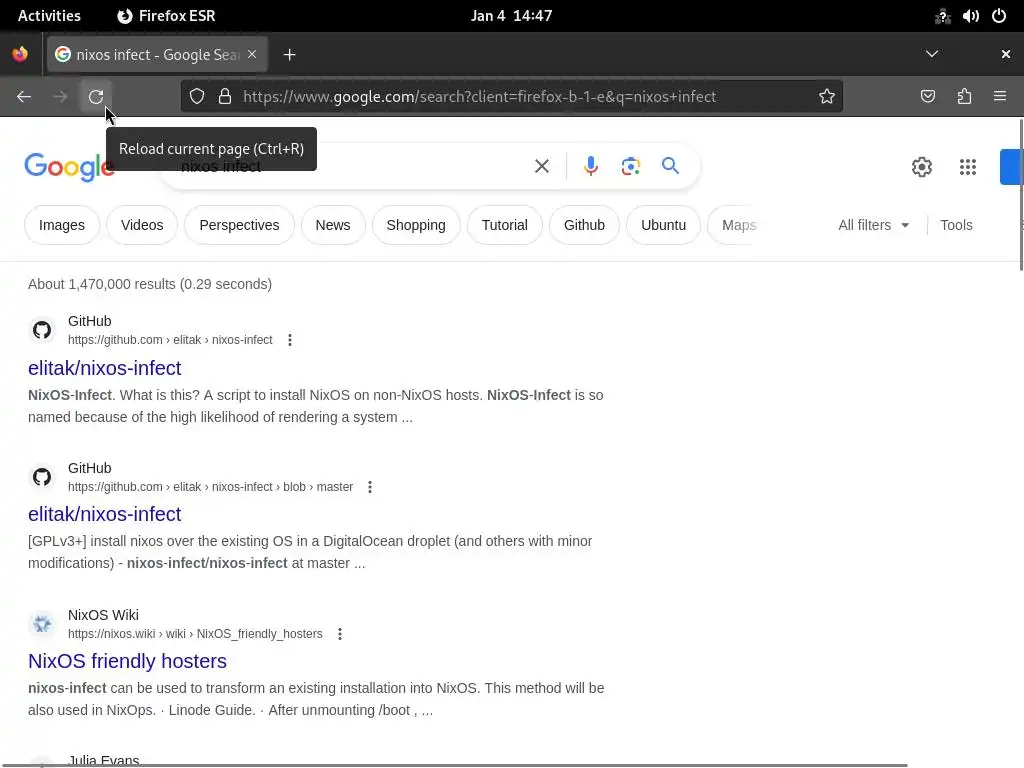The height and width of the screenshot is (768, 1024).
Task: Reload the current page
Action: [96, 97]
